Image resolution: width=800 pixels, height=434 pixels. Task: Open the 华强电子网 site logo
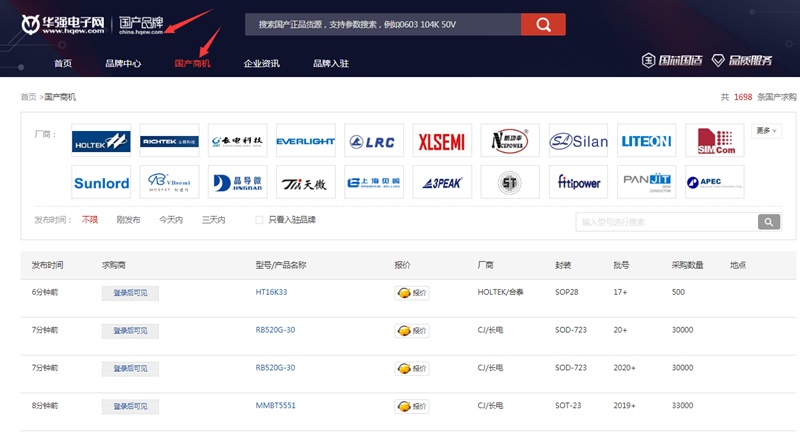point(63,24)
